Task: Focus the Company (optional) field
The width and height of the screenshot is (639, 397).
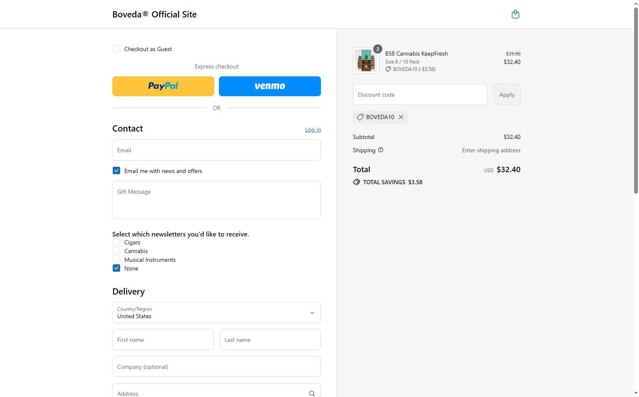Action: (216, 366)
